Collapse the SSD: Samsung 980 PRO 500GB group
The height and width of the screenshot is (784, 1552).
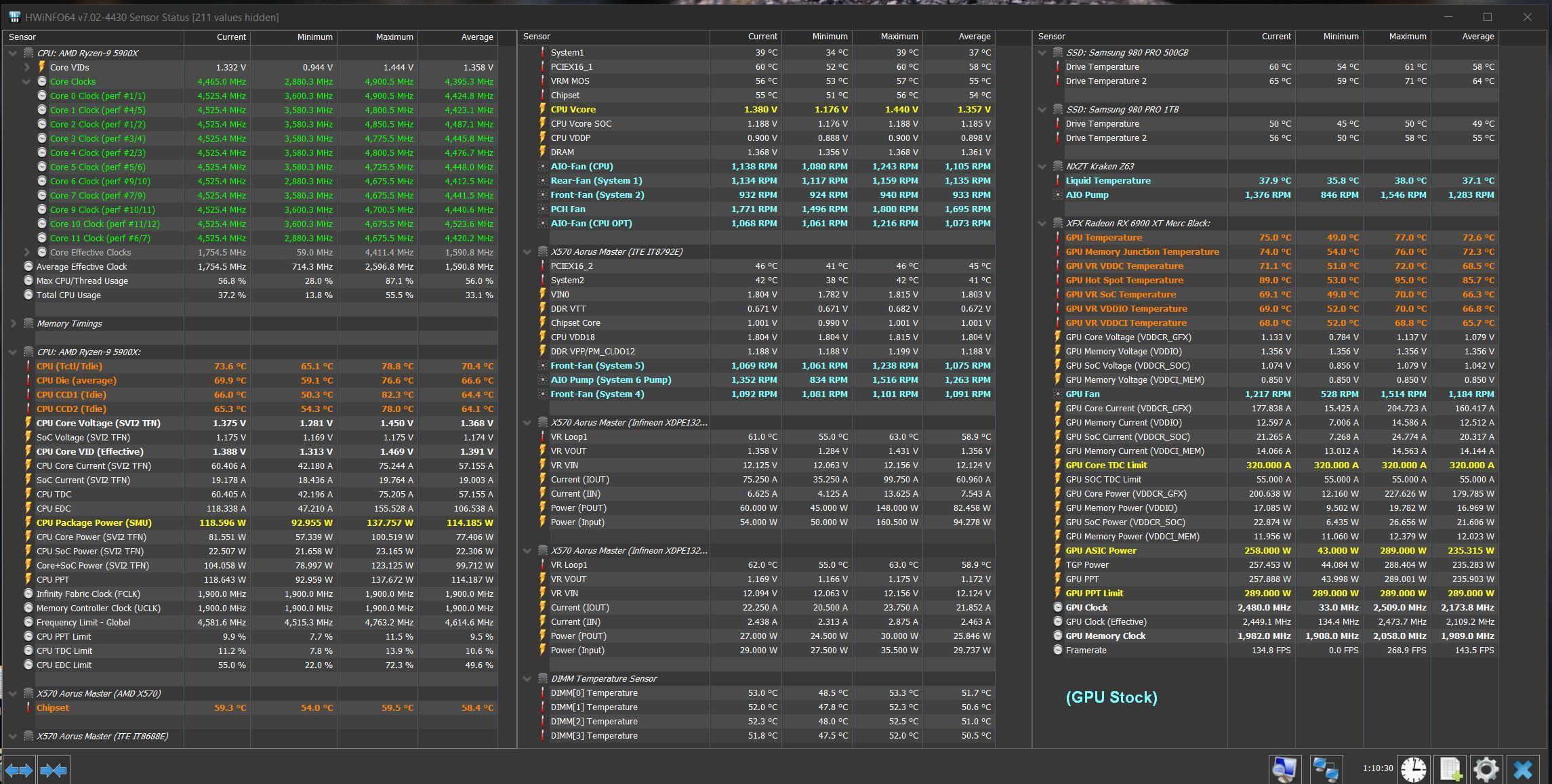pos(1042,52)
